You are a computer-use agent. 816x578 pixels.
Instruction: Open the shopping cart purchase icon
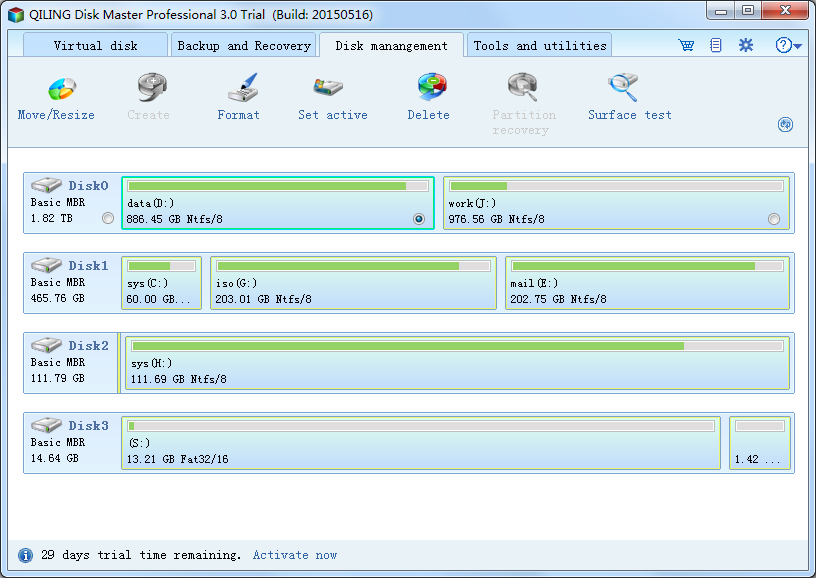pos(686,46)
